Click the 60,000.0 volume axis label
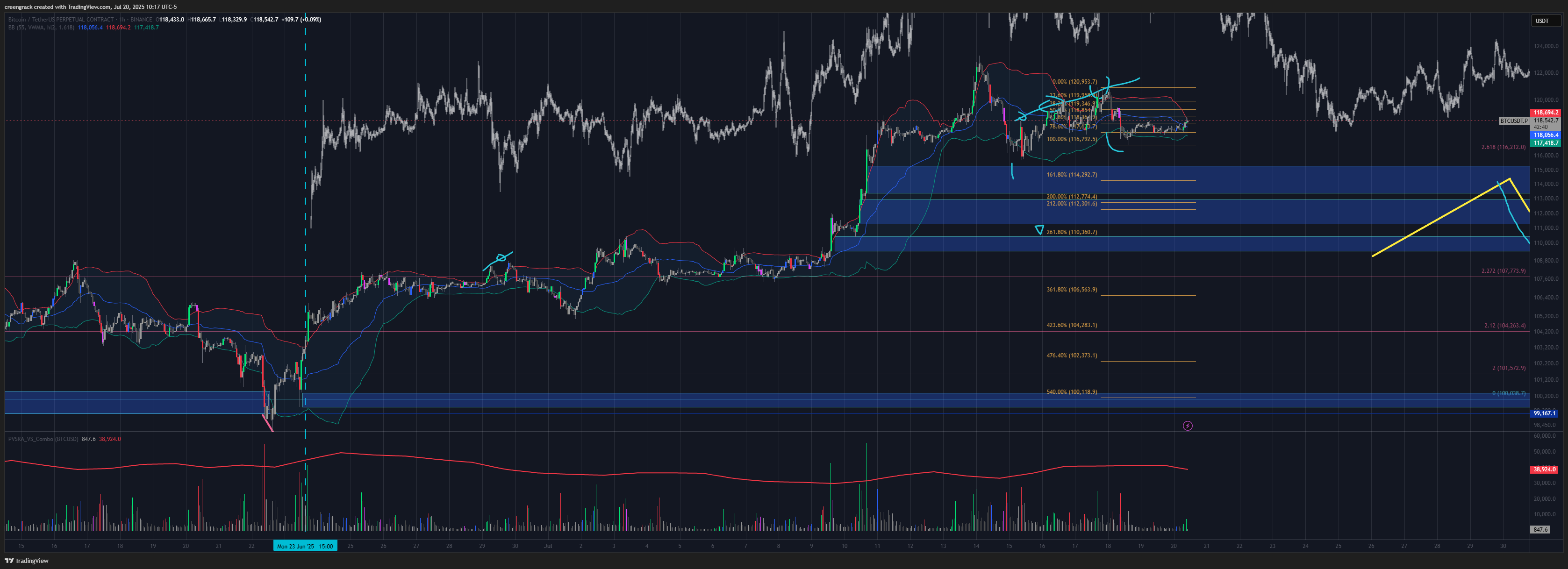1568x569 pixels. 1545,436
